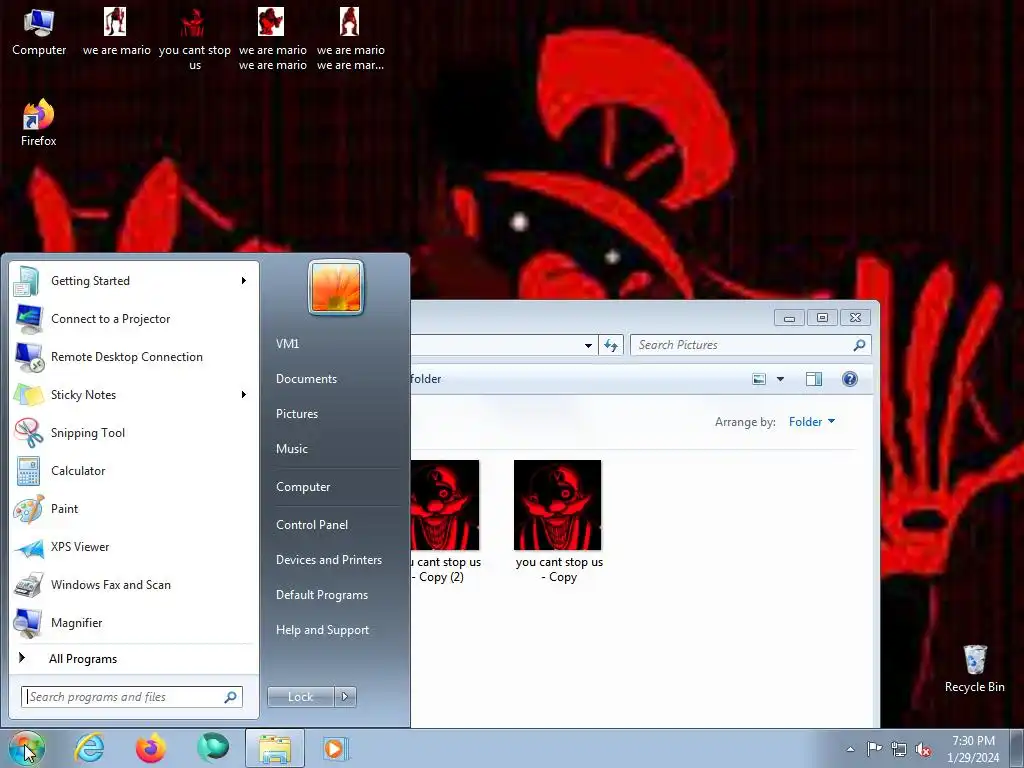Launch Paint icon from Start menu
The width and height of the screenshot is (1024, 768).
(28, 509)
